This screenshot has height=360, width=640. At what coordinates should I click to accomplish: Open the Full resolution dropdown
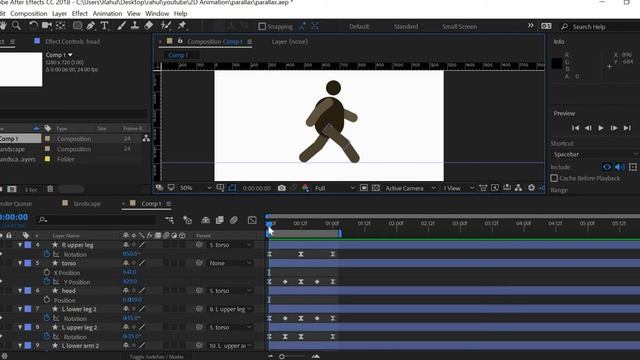click(334, 188)
